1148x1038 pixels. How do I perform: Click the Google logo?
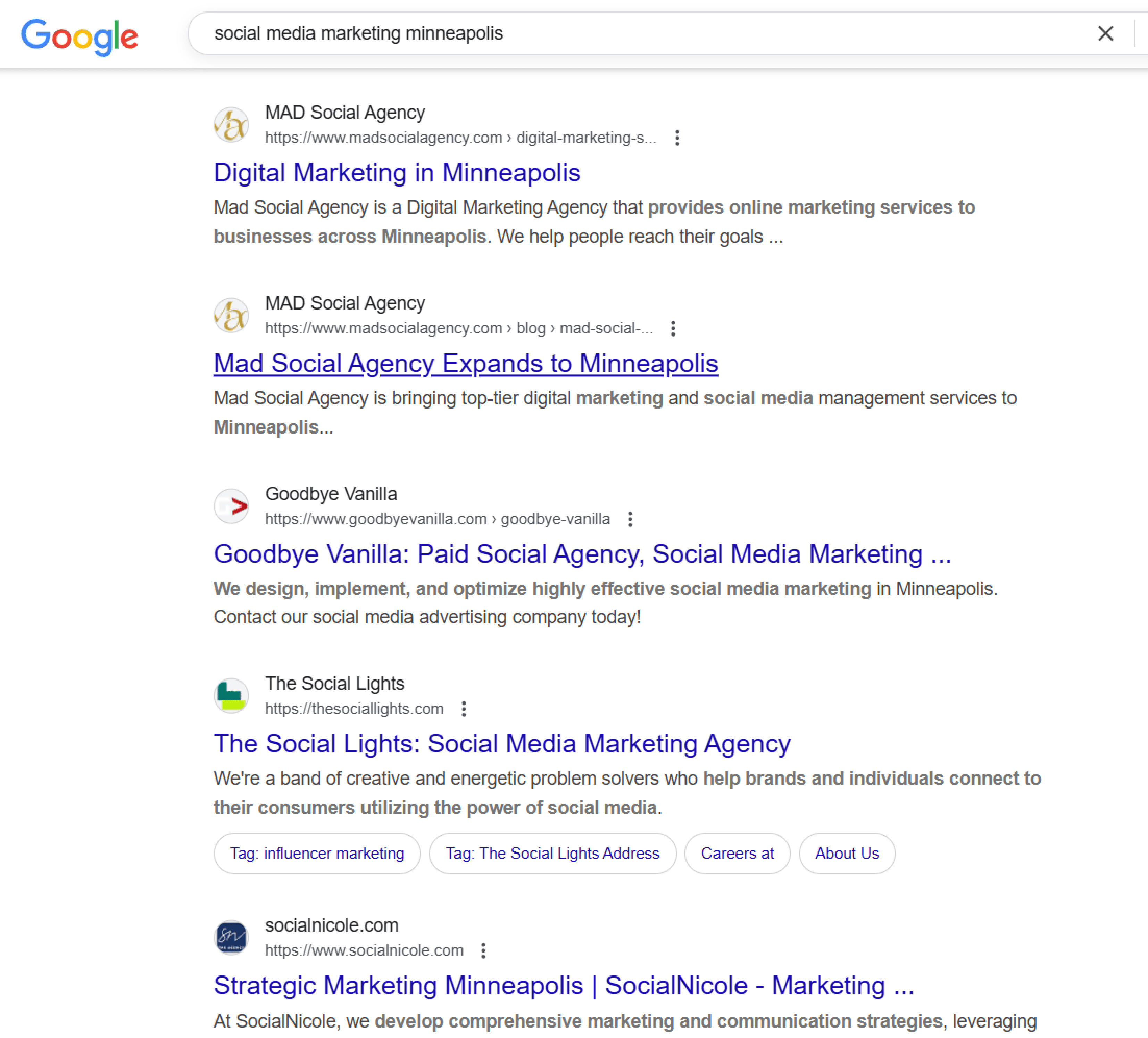79,36
